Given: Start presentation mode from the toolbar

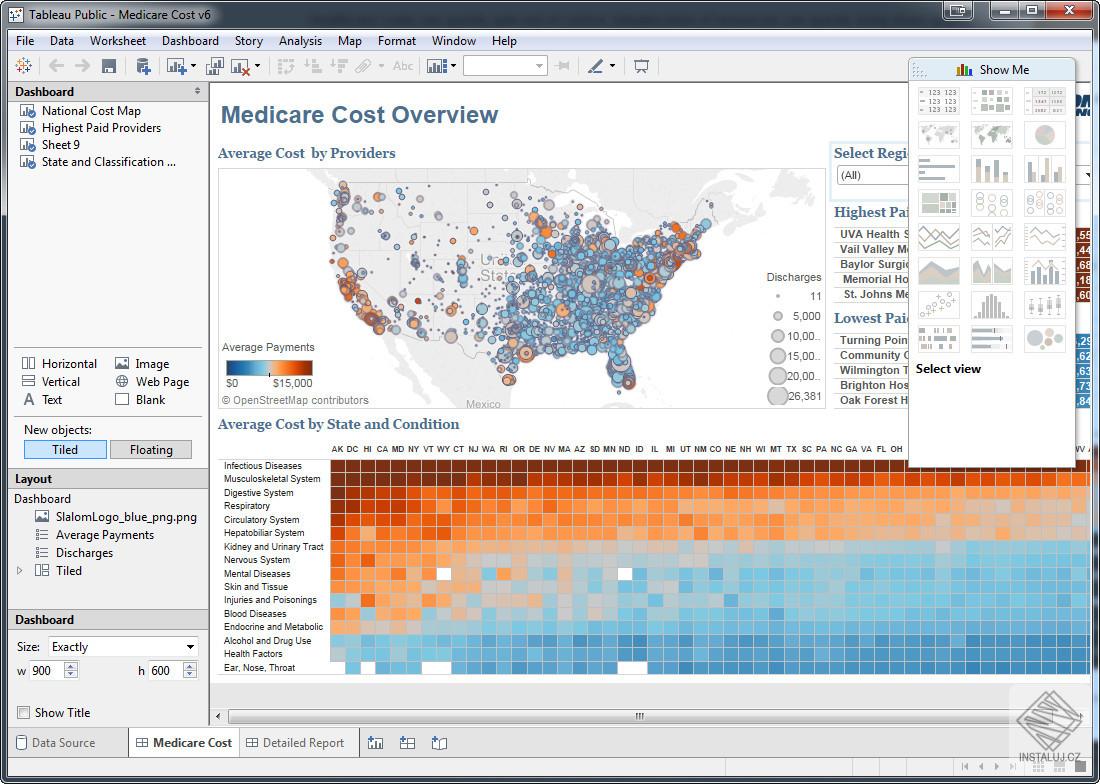Looking at the screenshot, I should click(x=642, y=65).
